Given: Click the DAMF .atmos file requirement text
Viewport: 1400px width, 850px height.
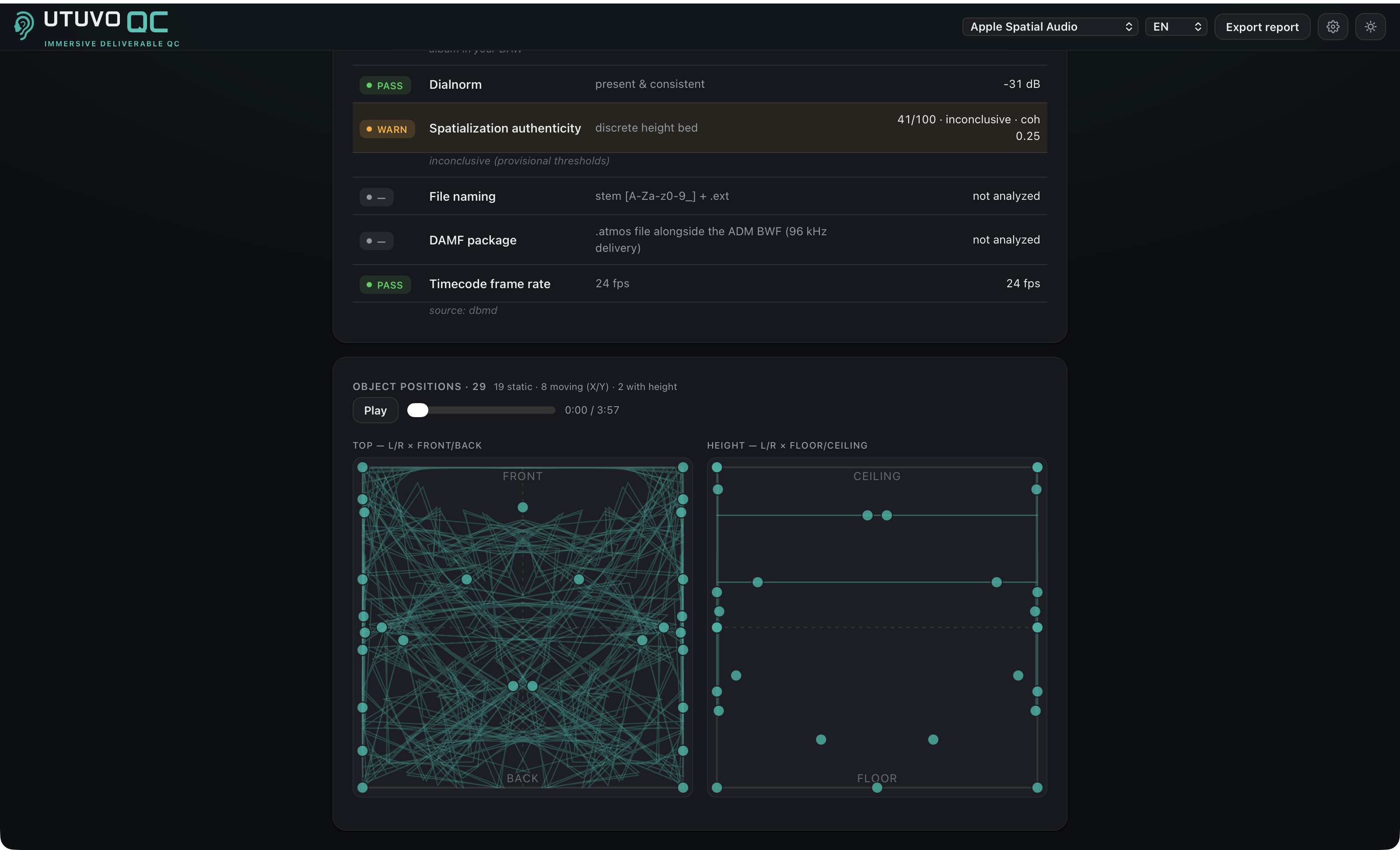Looking at the screenshot, I should pos(711,240).
